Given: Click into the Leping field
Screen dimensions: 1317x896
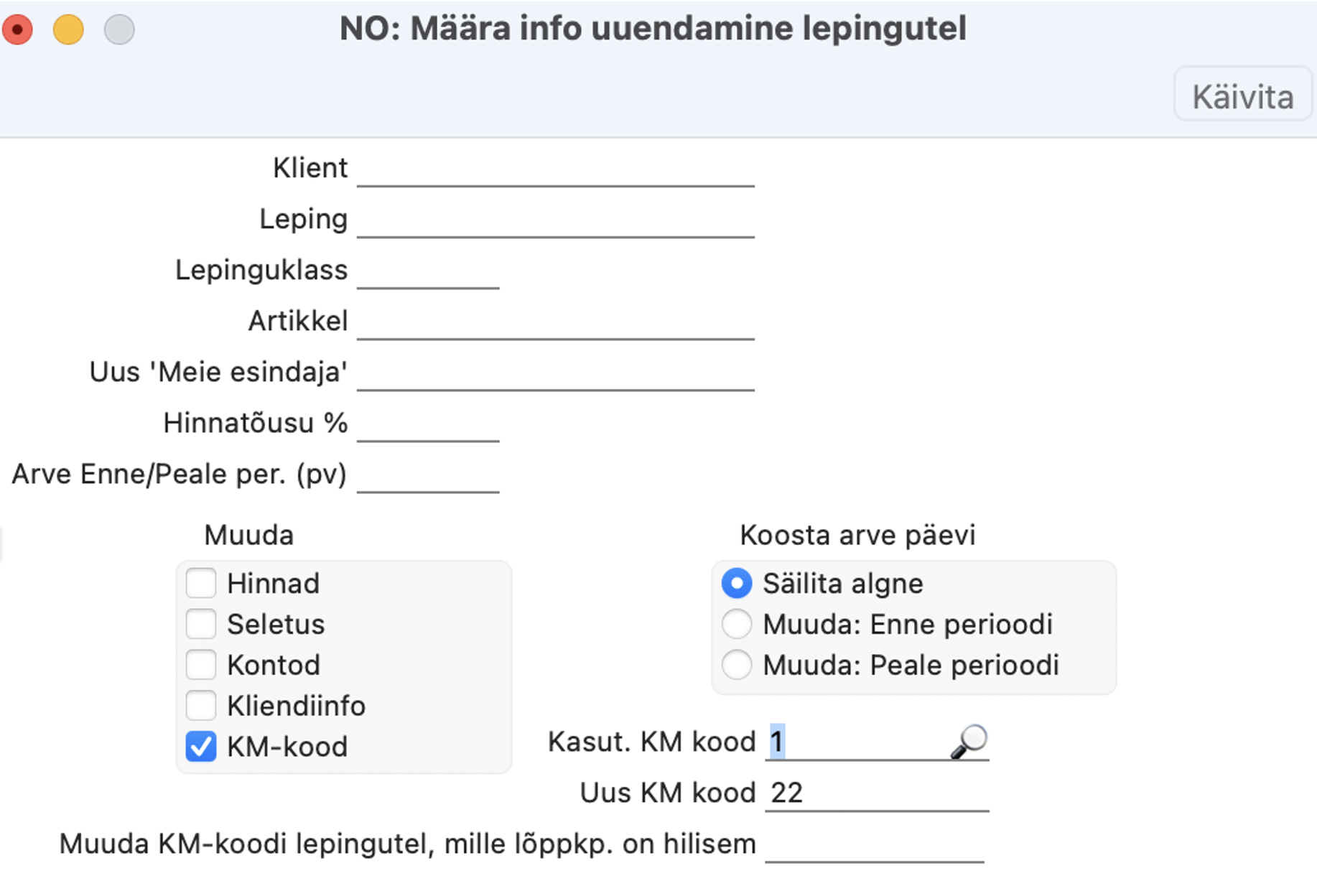Looking at the screenshot, I should [x=555, y=220].
